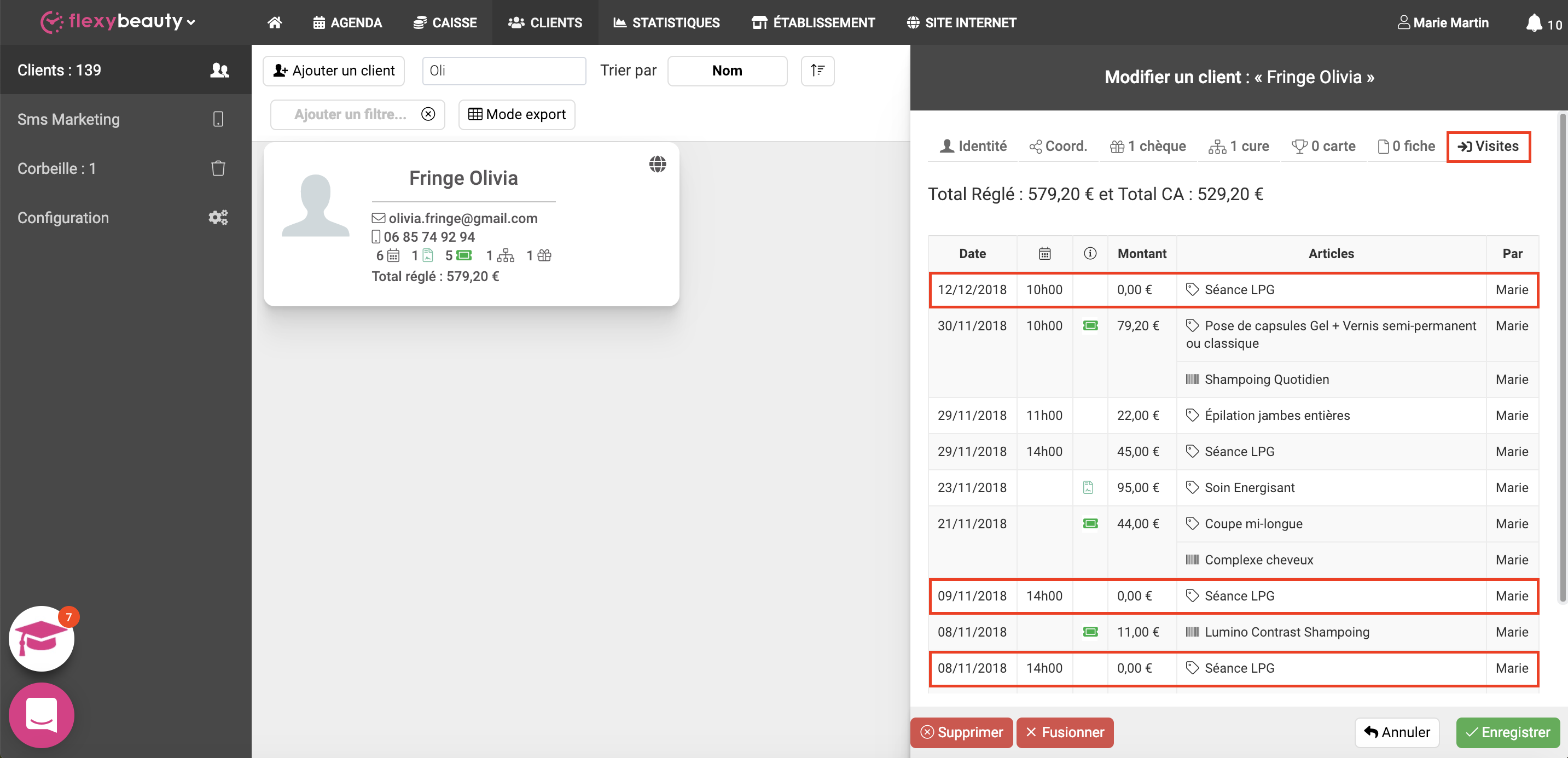Switch to the 1 cure tab

[1239, 146]
